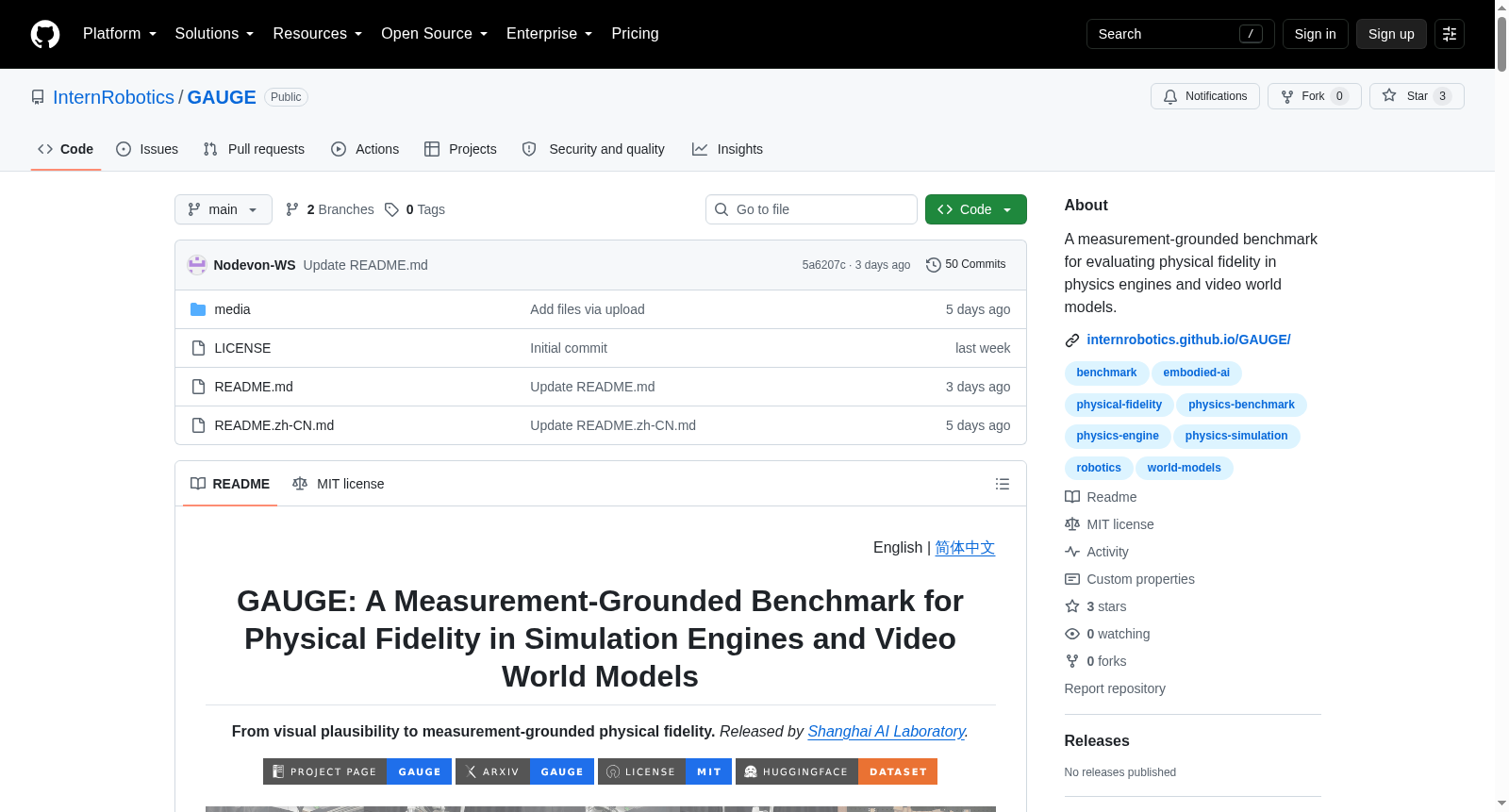Star the GAUGE repository

click(x=1417, y=96)
